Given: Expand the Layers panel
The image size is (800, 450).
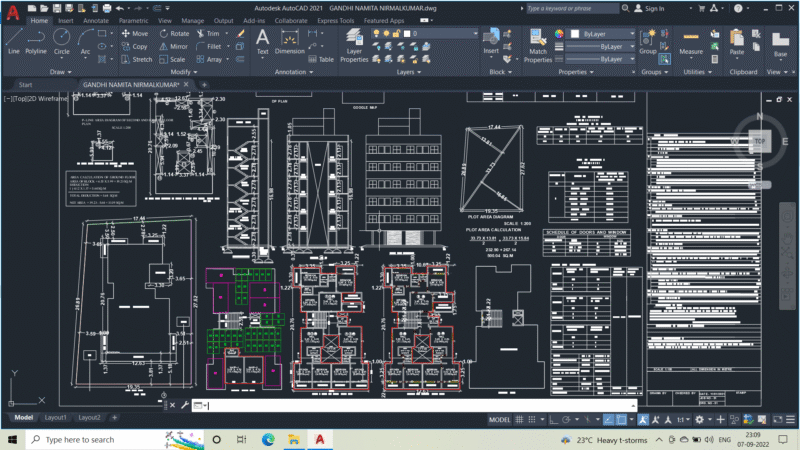Looking at the screenshot, I should [409, 72].
